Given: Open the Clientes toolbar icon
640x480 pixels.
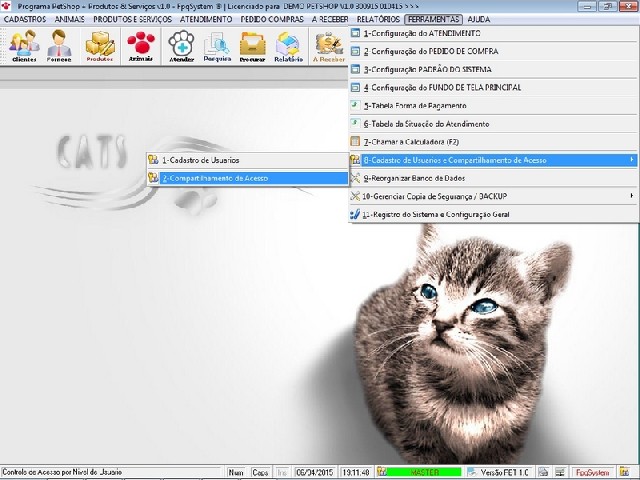Looking at the screenshot, I should (24, 46).
